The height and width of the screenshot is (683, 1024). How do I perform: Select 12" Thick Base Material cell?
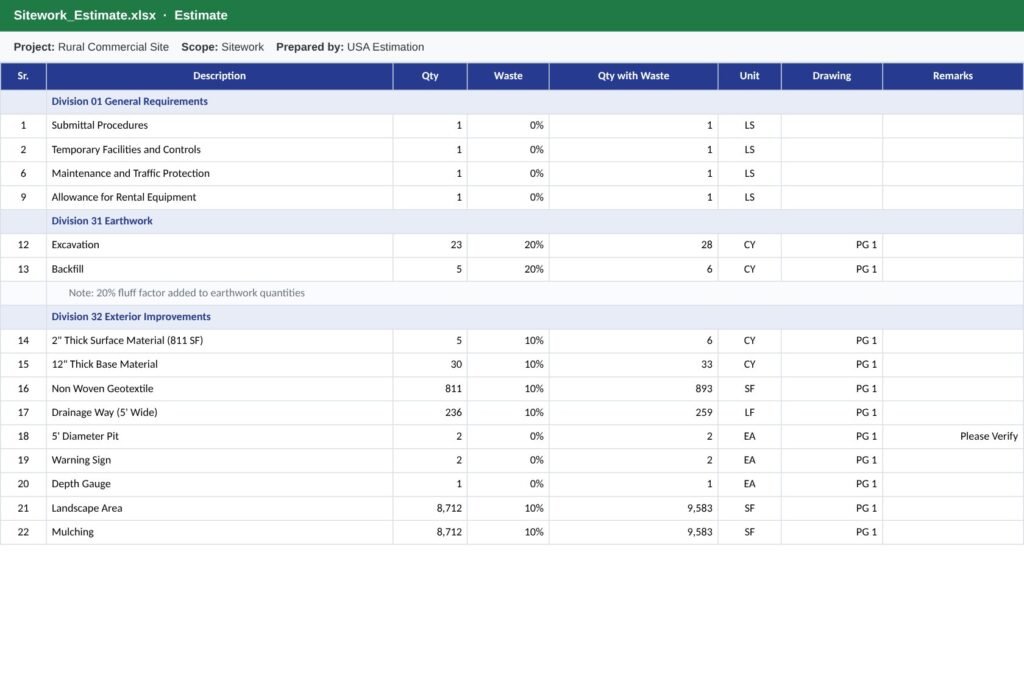coord(219,364)
